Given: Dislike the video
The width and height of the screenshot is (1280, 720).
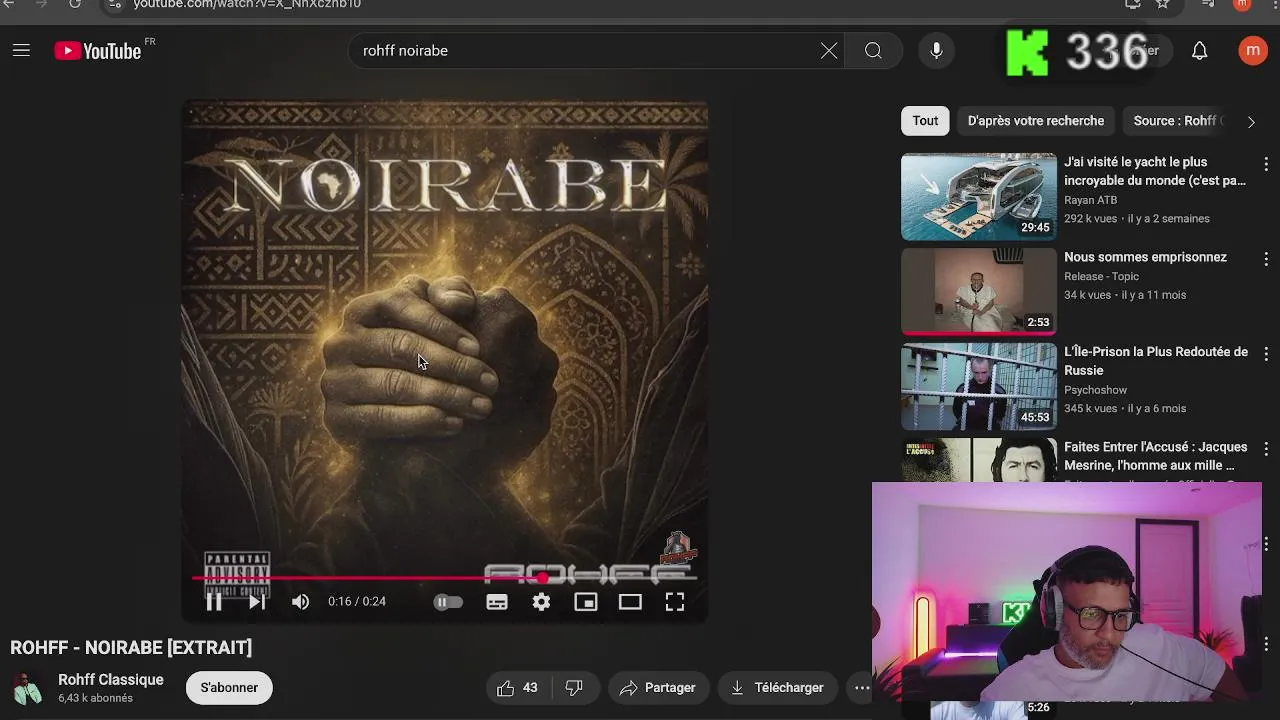Looking at the screenshot, I should point(574,688).
